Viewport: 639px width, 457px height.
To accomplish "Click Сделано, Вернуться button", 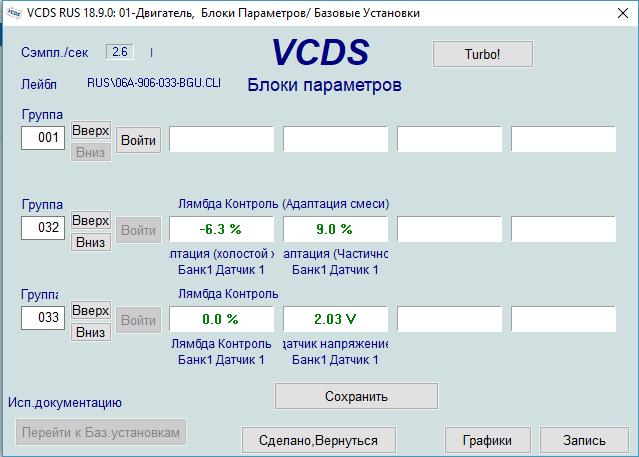I will tap(319, 440).
